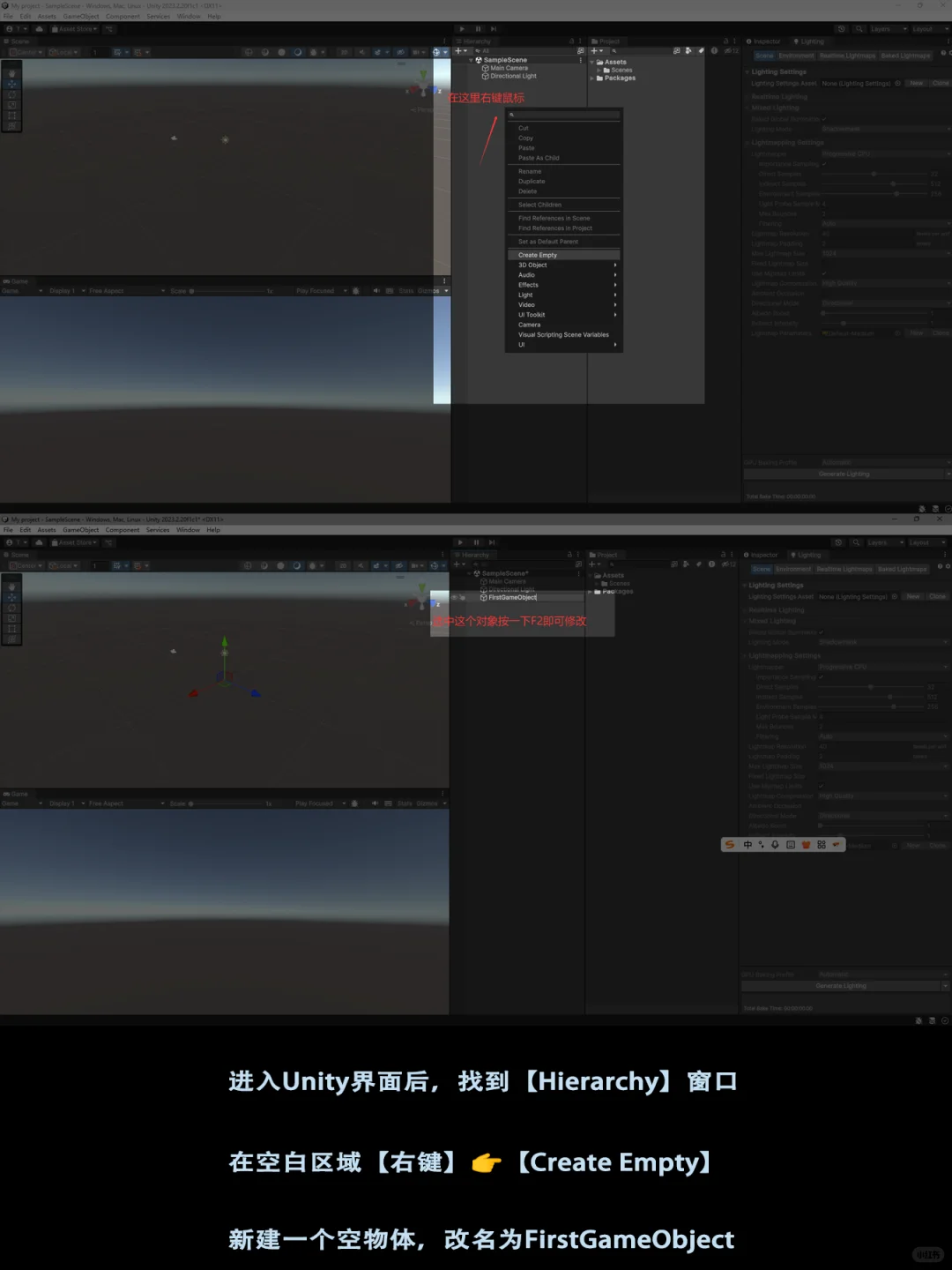Click the context menu search field
Viewport: 952px width, 1270px height.
[x=563, y=115]
